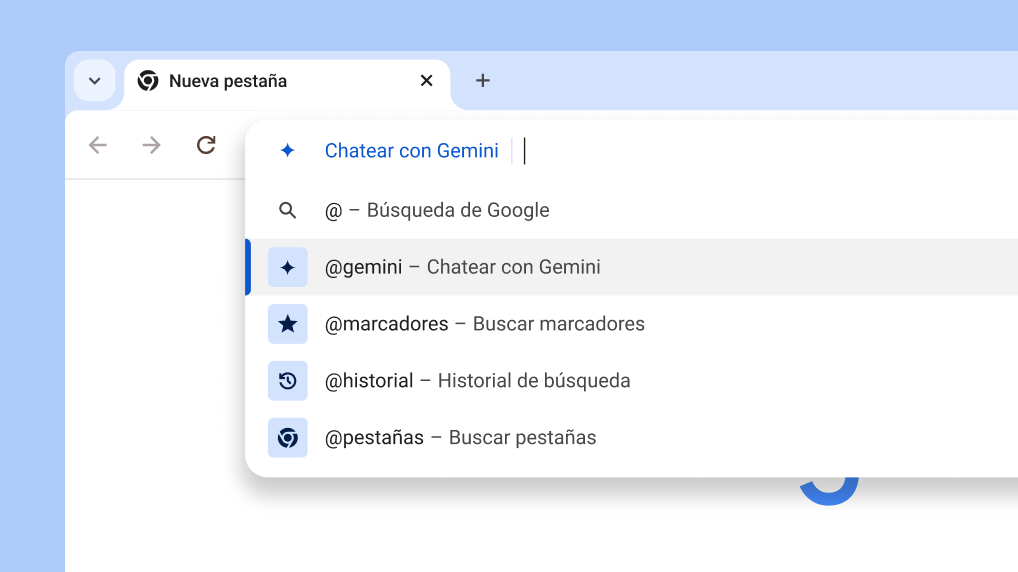Image resolution: width=1018 pixels, height=572 pixels.
Task: Close the Nueva pestaña tab
Action: (x=427, y=81)
